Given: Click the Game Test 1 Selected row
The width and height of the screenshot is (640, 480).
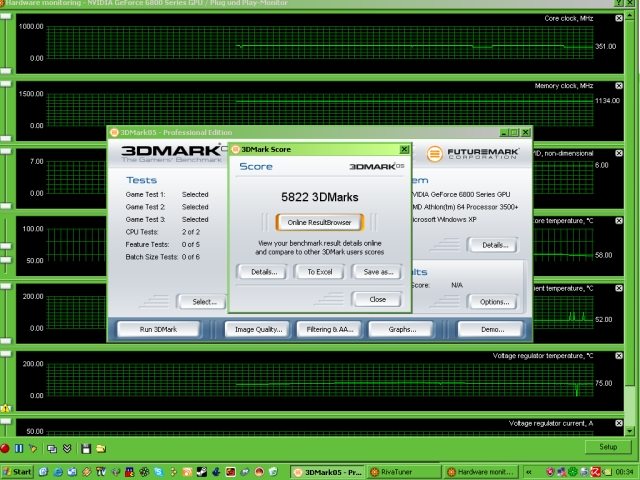Looking at the screenshot, I should [167, 195].
